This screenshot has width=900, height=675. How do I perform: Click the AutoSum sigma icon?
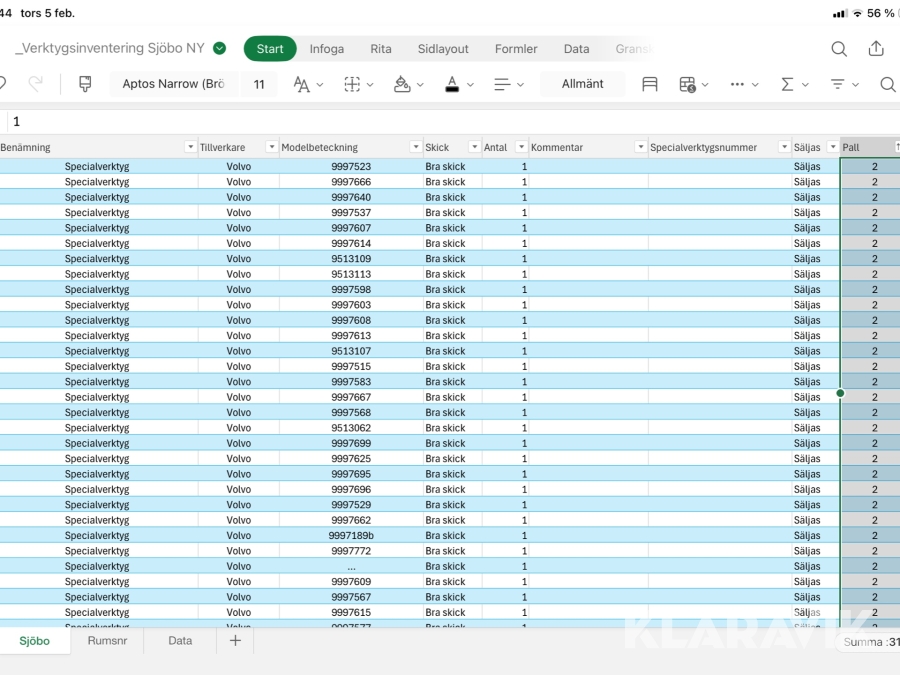[788, 84]
